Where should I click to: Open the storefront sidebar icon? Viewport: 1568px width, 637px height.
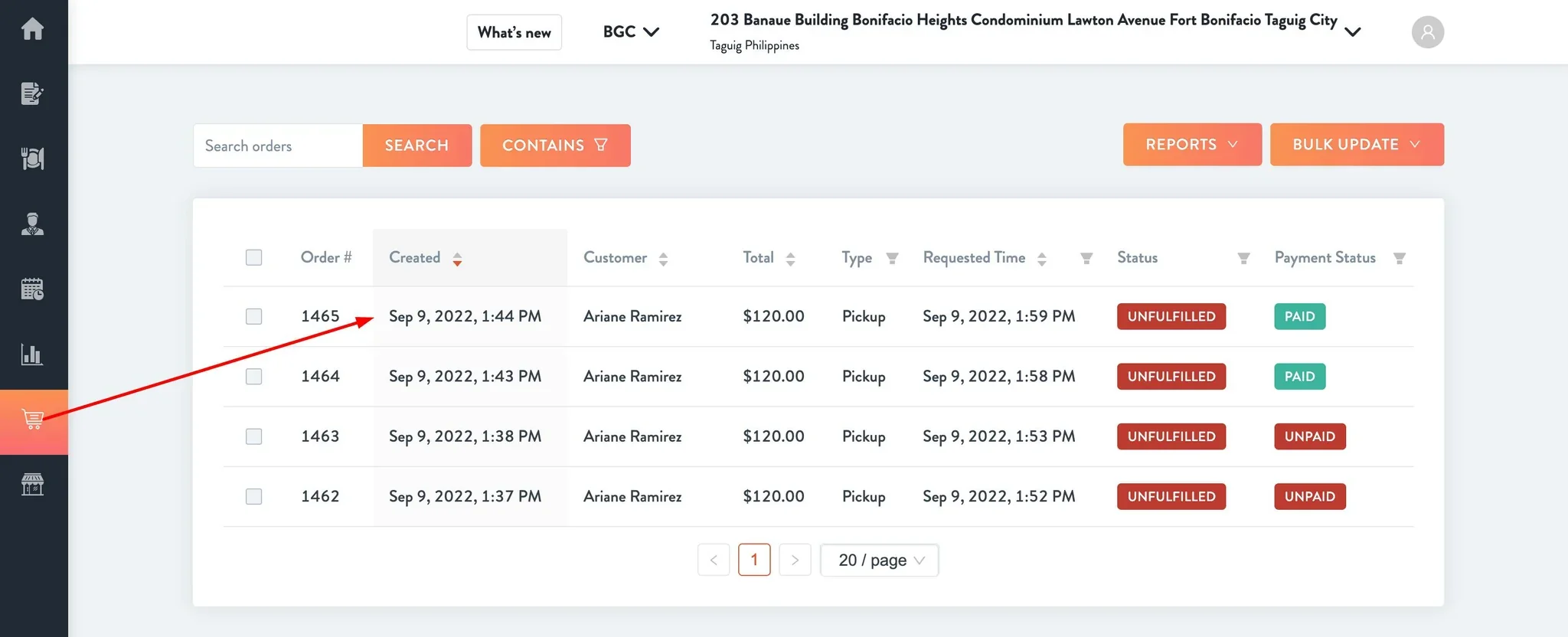(32, 484)
